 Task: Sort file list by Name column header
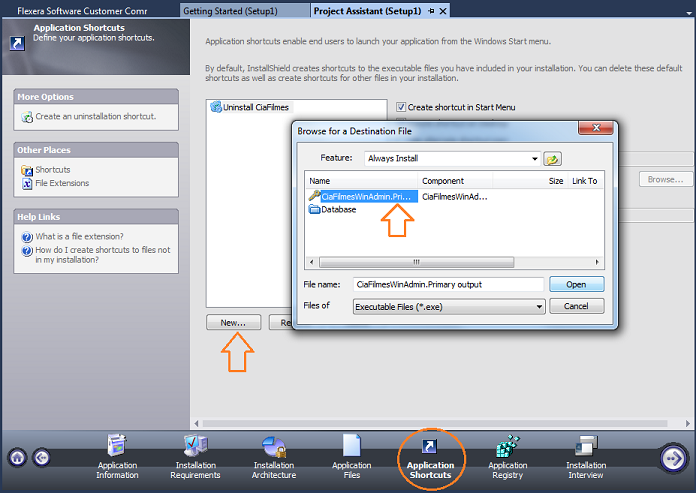[361, 181]
